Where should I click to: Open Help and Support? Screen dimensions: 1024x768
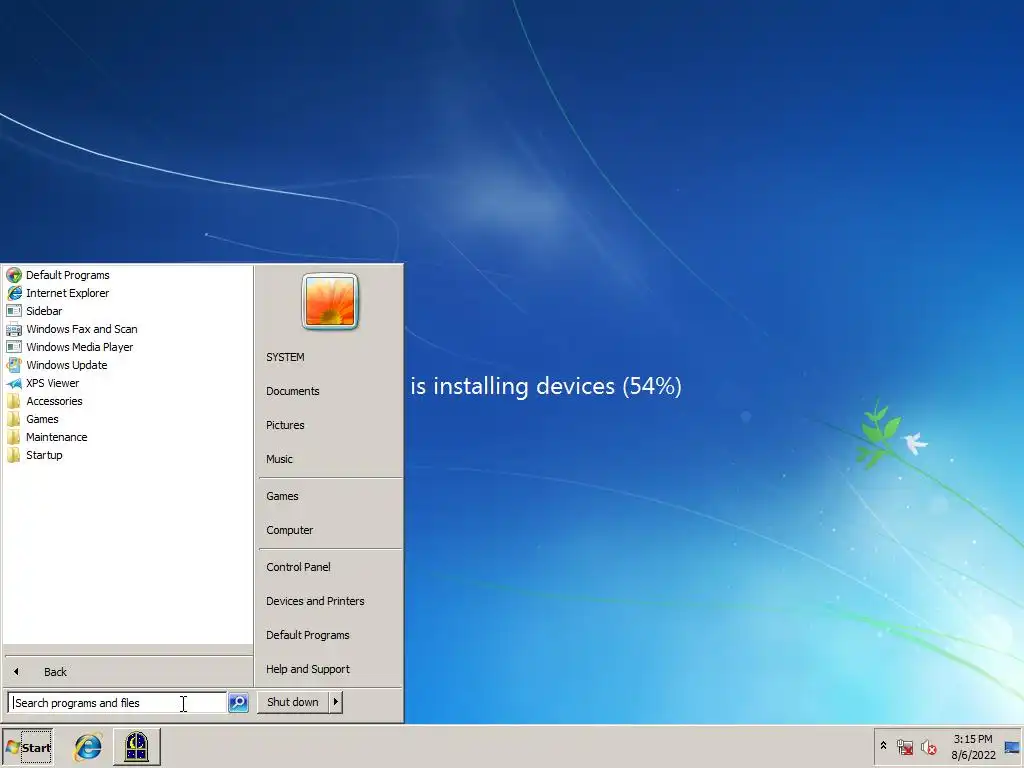(x=308, y=669)
